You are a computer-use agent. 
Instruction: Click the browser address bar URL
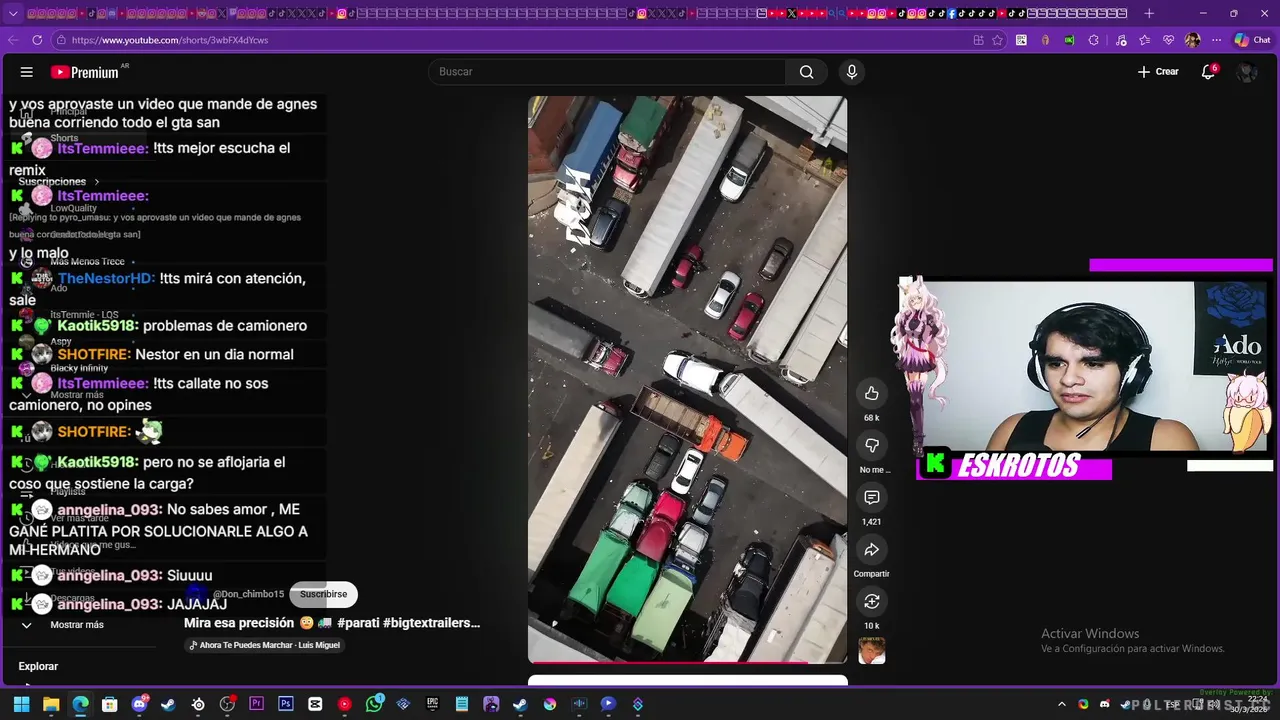click(170, 40)
